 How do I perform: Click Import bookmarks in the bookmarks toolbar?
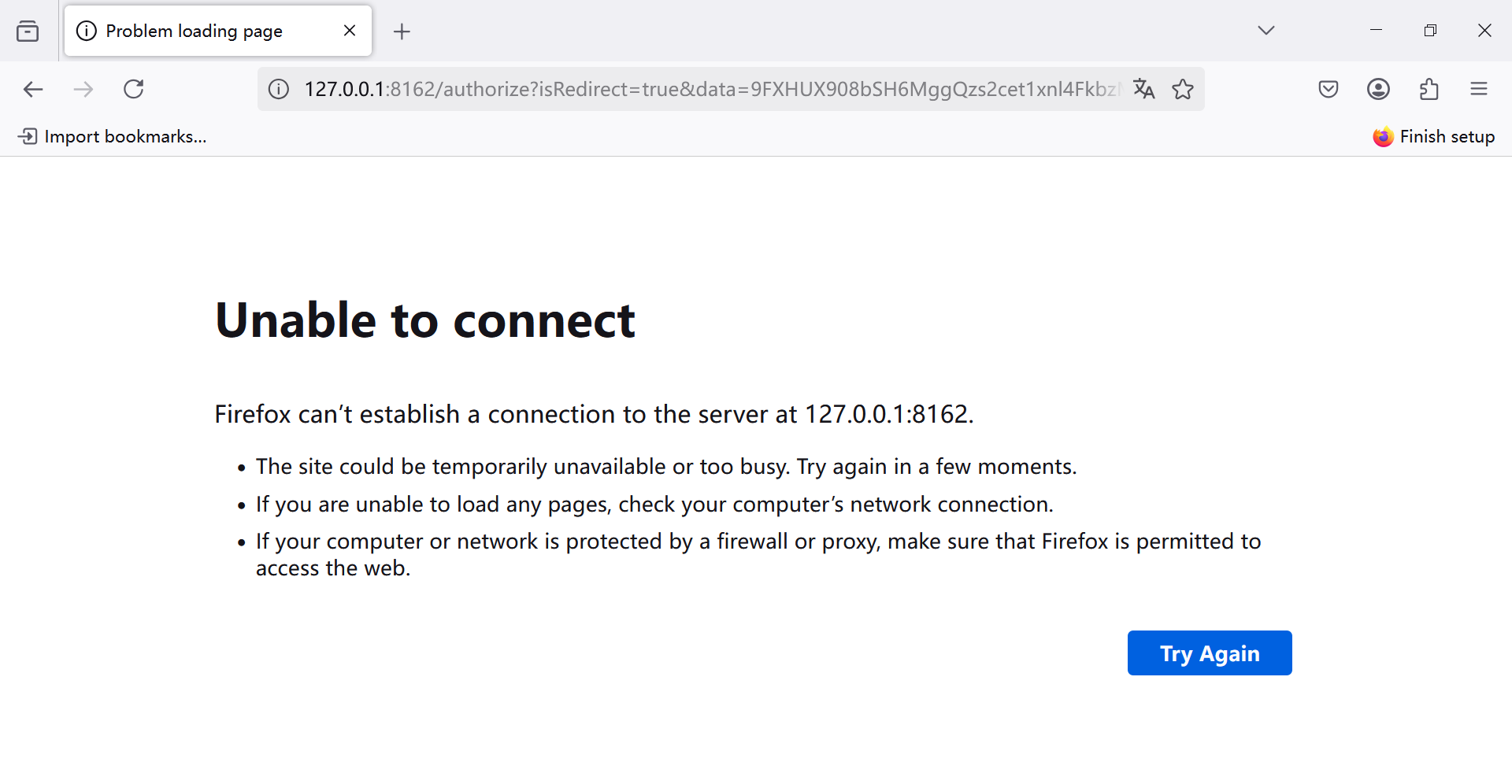[x=113, y=136]
